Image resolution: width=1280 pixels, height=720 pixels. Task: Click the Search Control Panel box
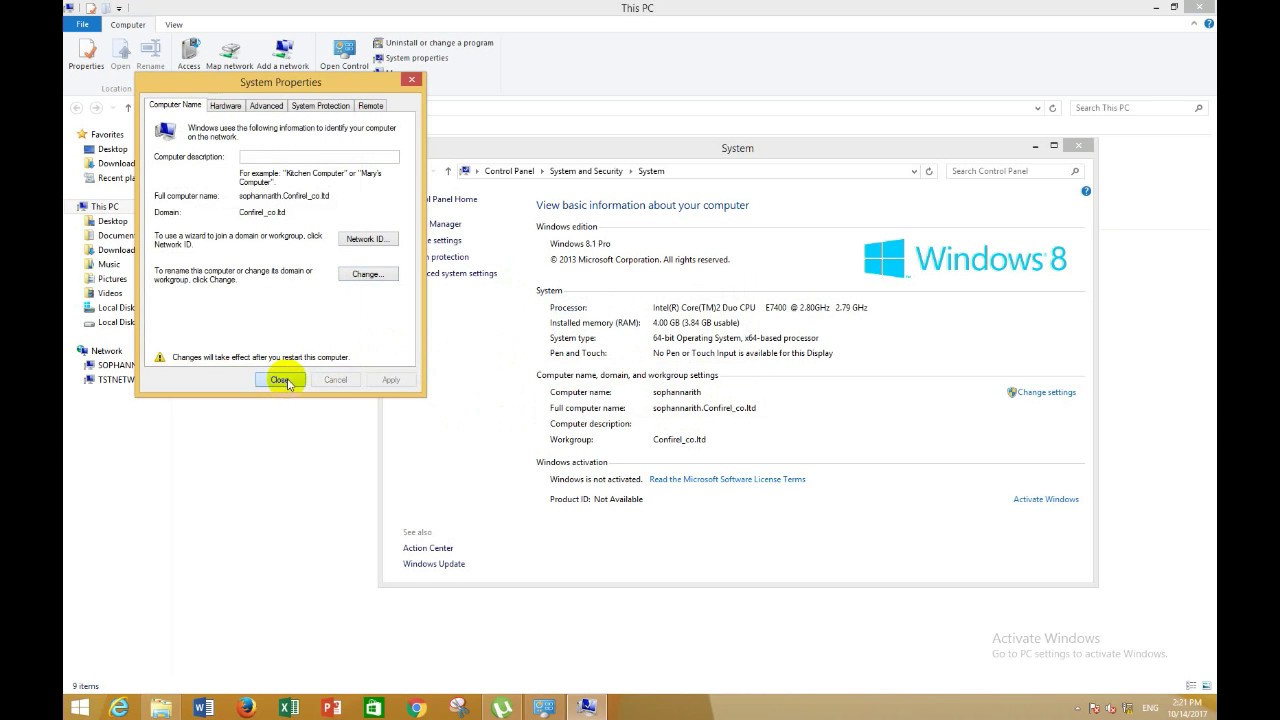[x=1015, y=171]
